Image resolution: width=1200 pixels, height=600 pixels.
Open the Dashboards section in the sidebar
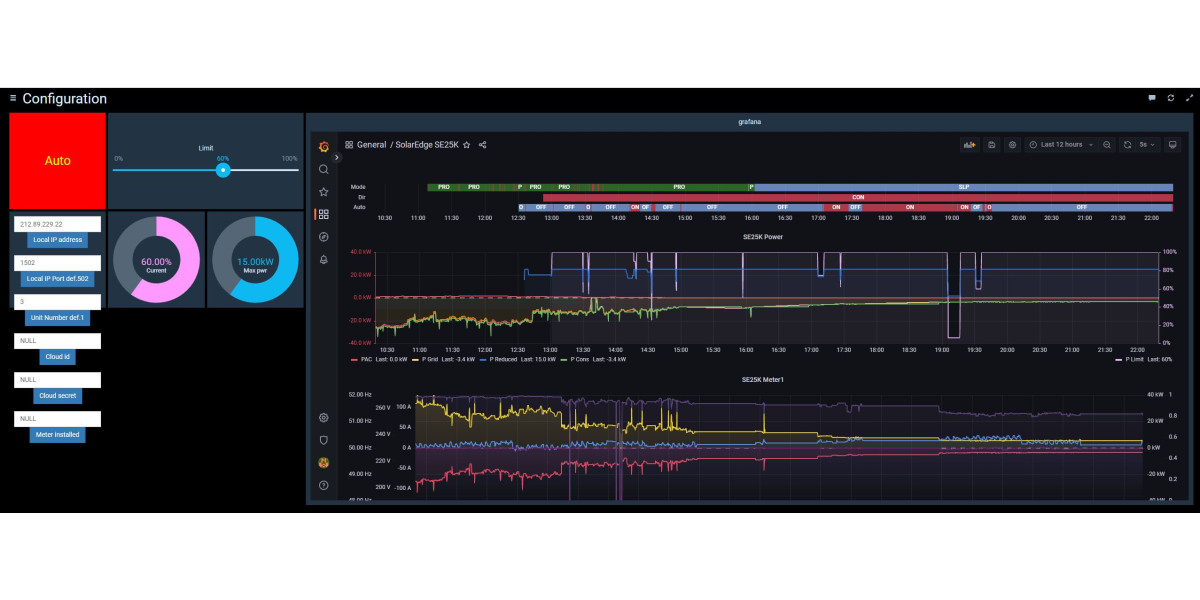324,214
